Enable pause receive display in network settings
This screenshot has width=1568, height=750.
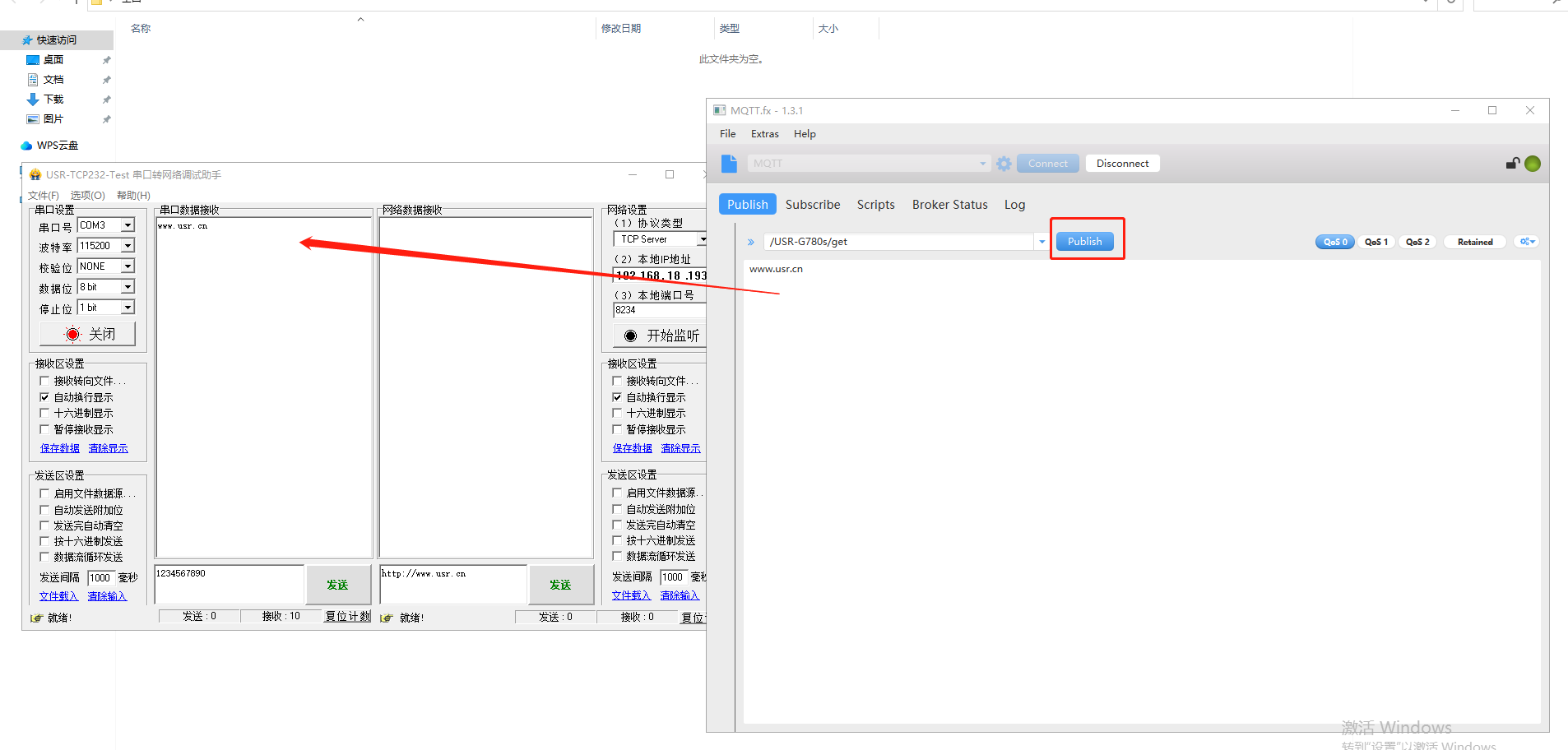[x=617, y=429]
